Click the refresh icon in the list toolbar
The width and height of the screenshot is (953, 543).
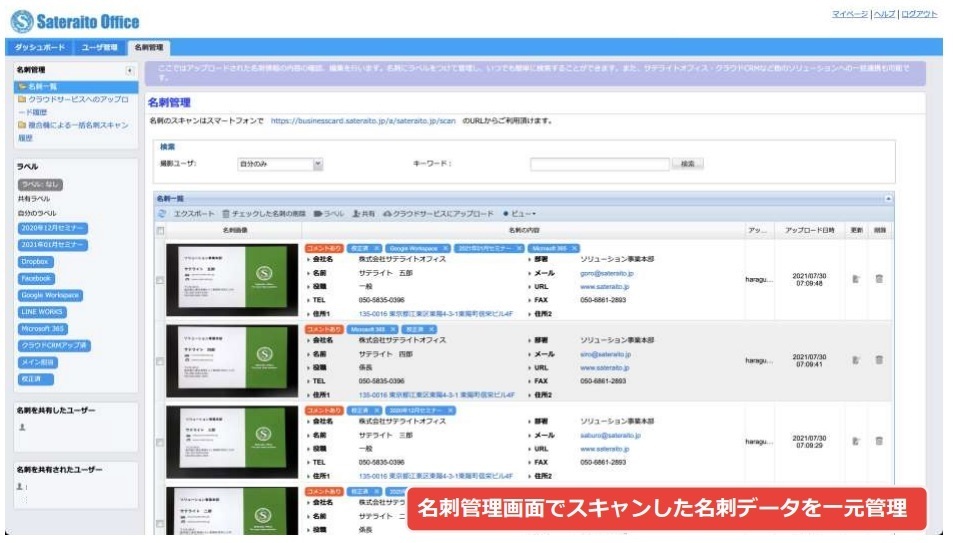coord(162,213)
